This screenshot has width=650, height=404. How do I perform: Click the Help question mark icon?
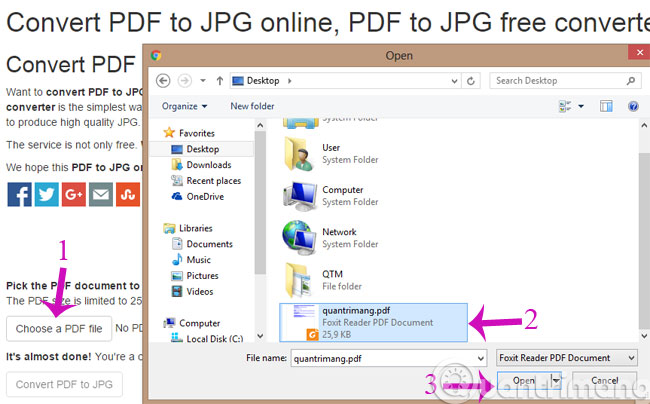pyautogui.click(x=633, y=106)
